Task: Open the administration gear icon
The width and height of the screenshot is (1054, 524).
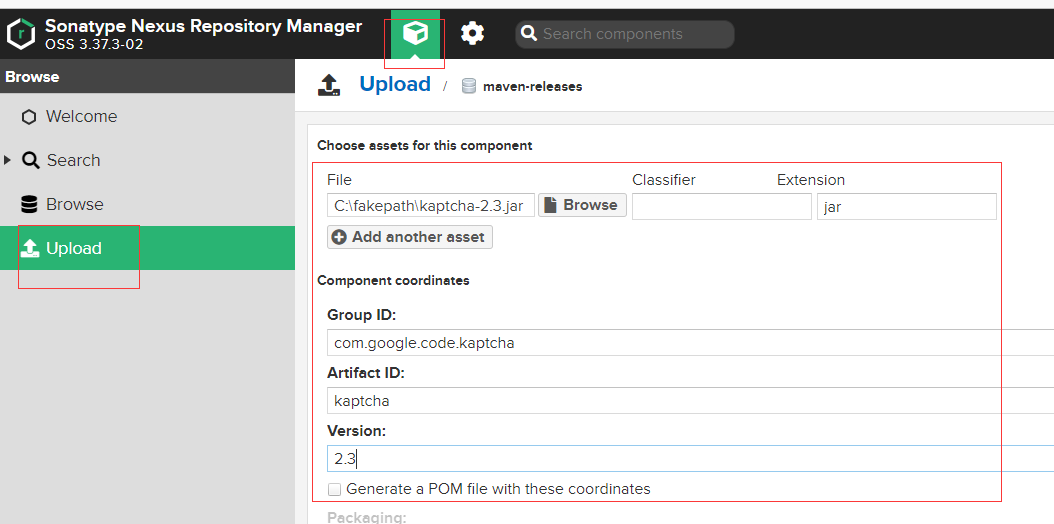Action: click(x=472, y=34)
